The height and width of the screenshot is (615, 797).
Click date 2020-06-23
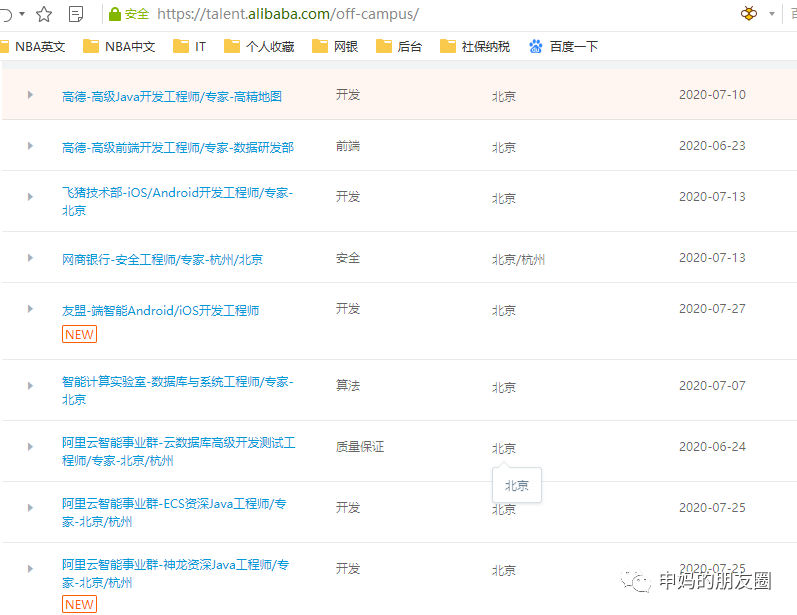click(x=712, y=146)
